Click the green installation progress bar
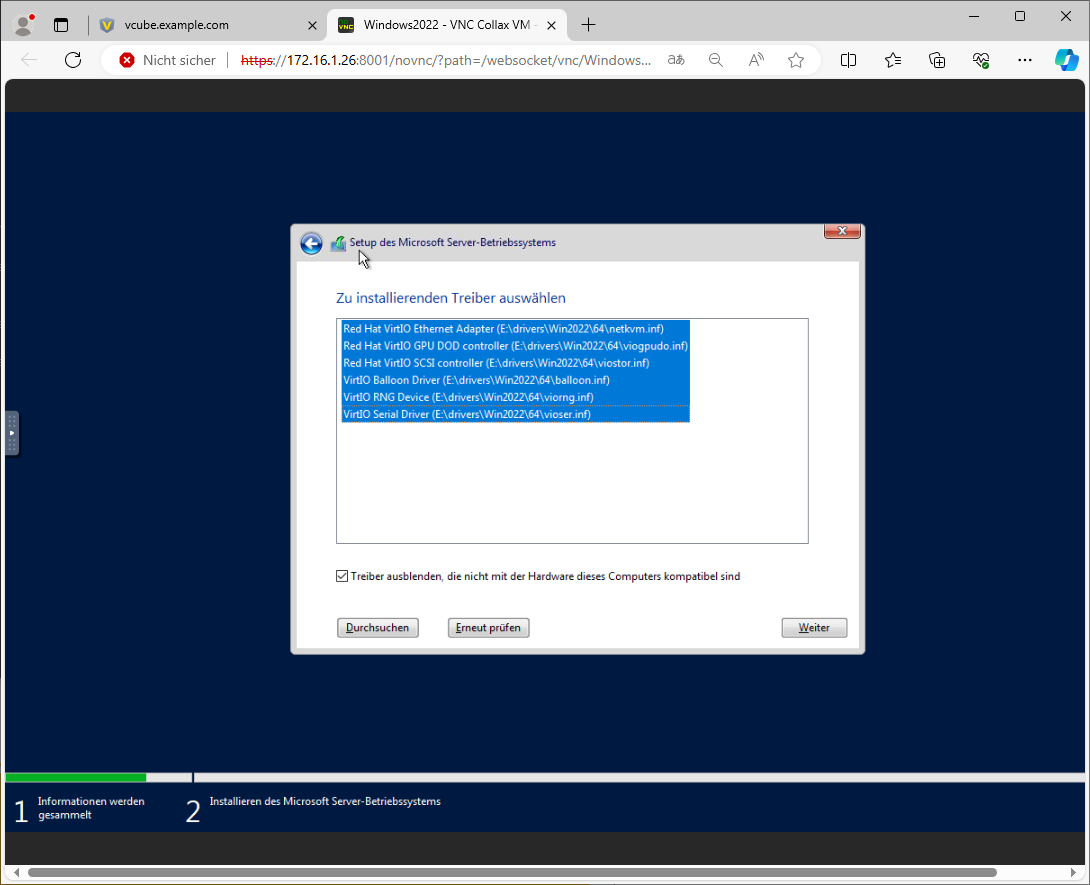The height and width of the screenshot is (885, 1090). (x=76, y=777)
